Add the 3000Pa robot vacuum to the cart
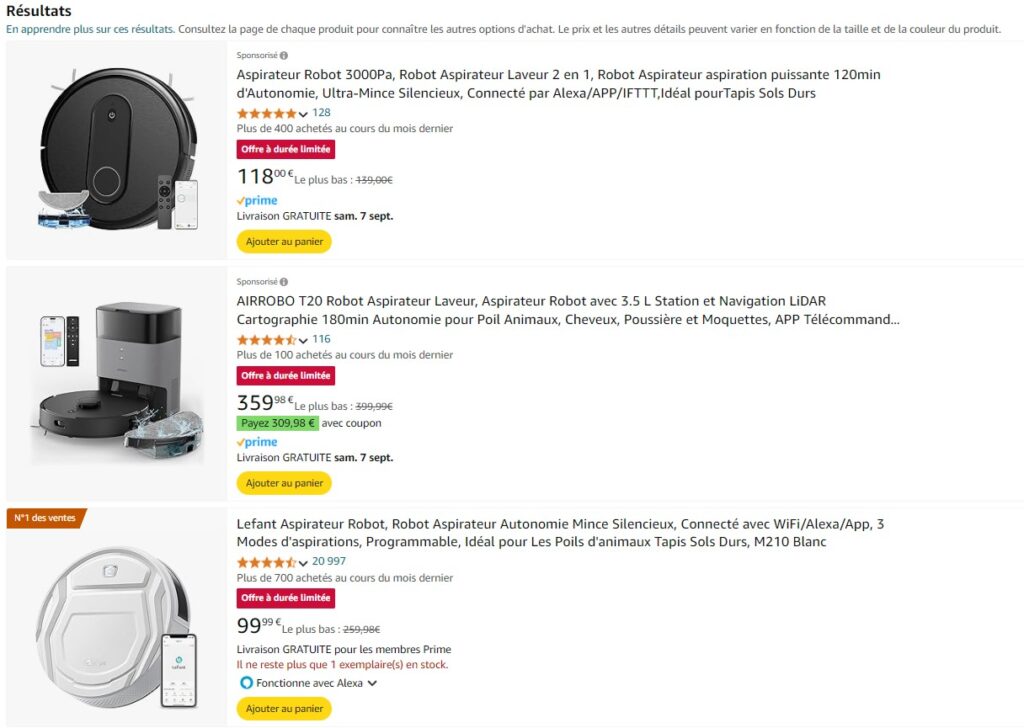This screenshot has height=728, width=1024. (284, 242)
